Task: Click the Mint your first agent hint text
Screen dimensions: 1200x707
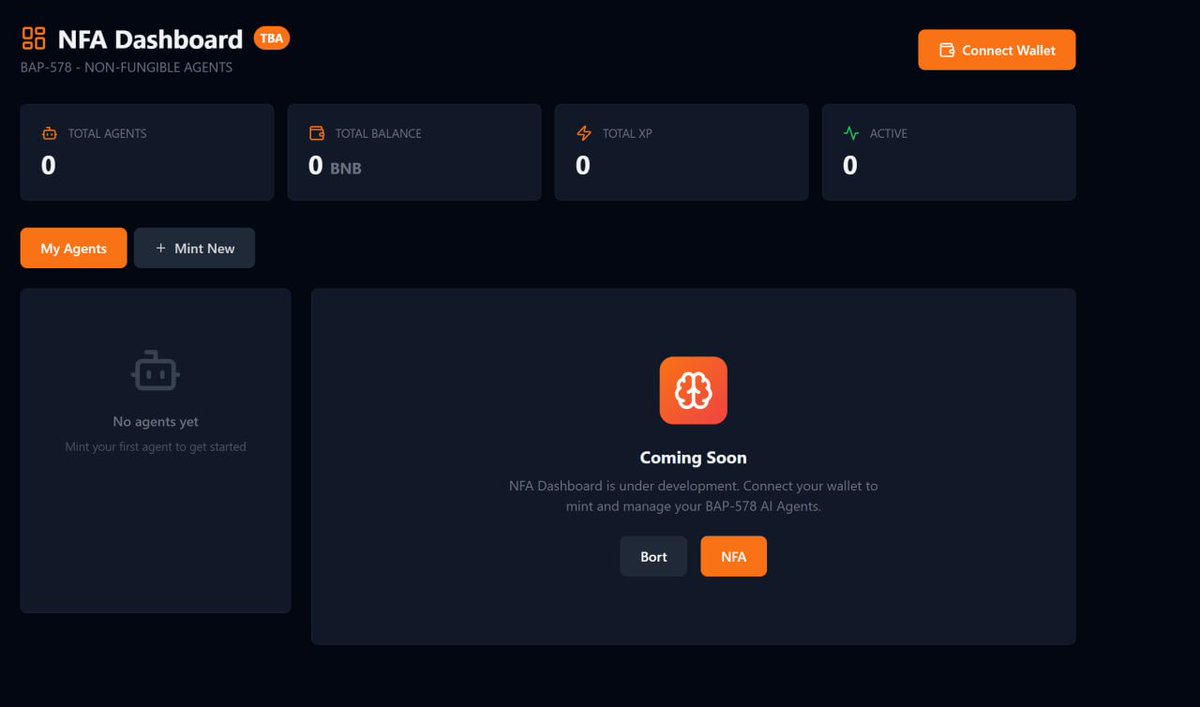Action: click(x=155, y=447)
